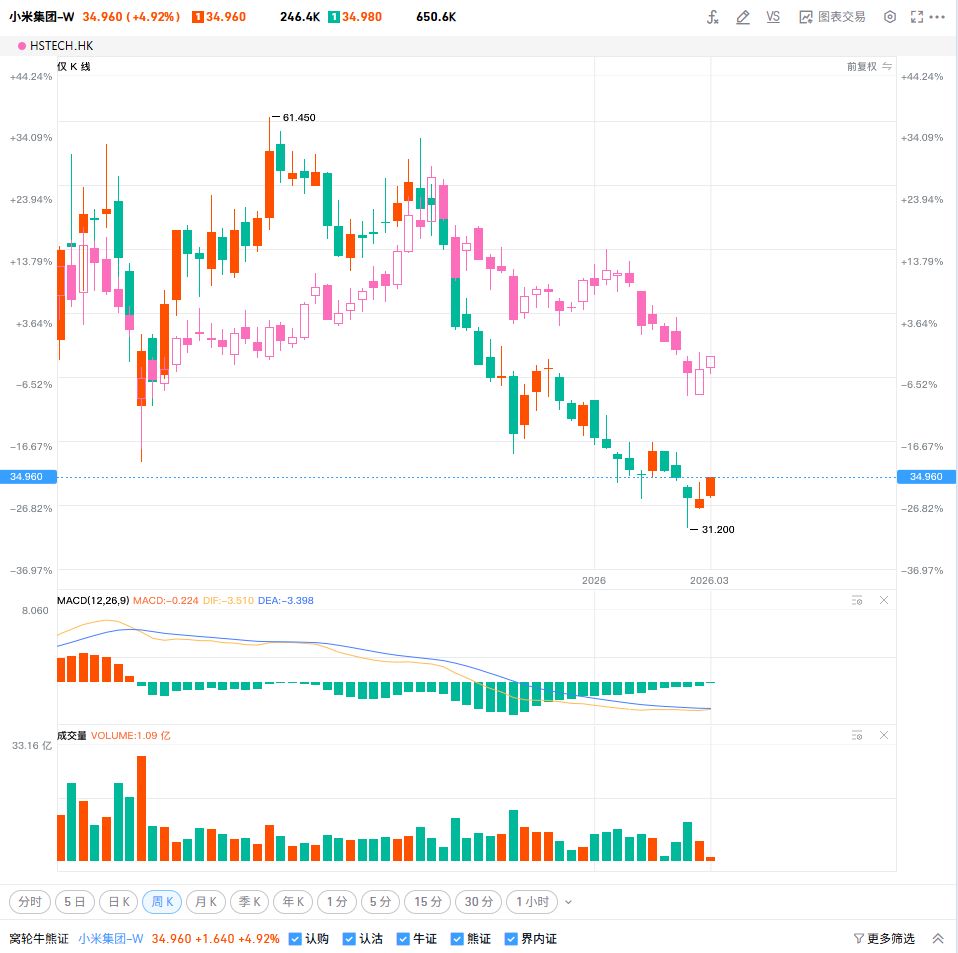958x953 pixels.
Task: Select the drawing pencil tool
Action: tap(742, 17)
